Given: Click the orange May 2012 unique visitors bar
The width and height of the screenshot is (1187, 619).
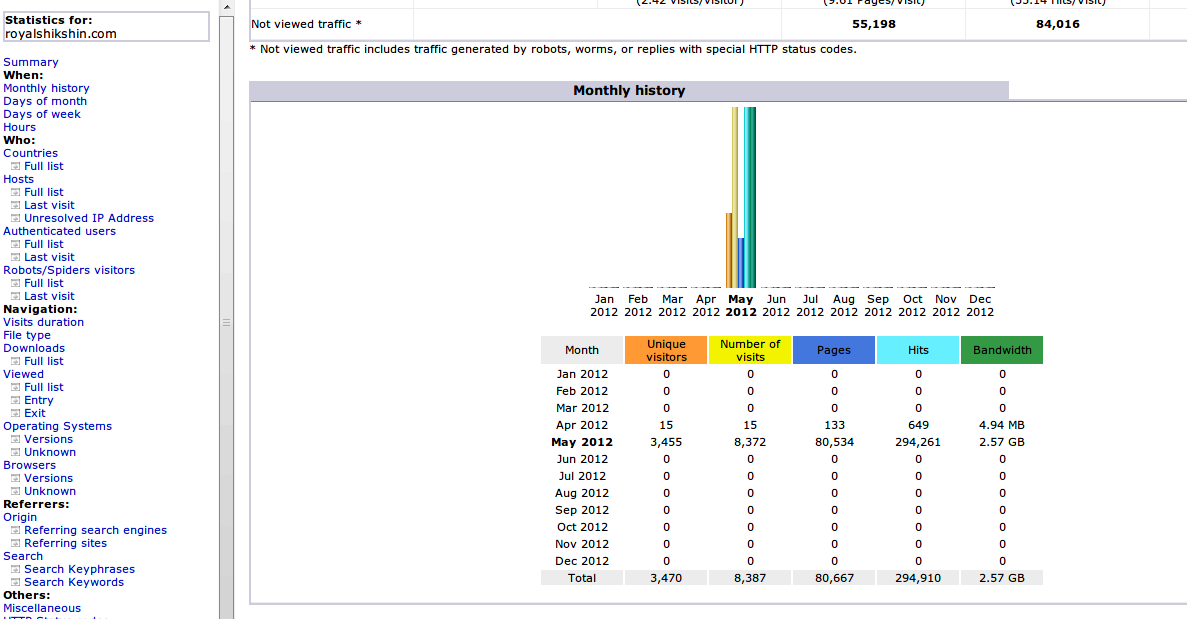Looking at the screenshot, I should pyautogui.click(x=729, y=250).
